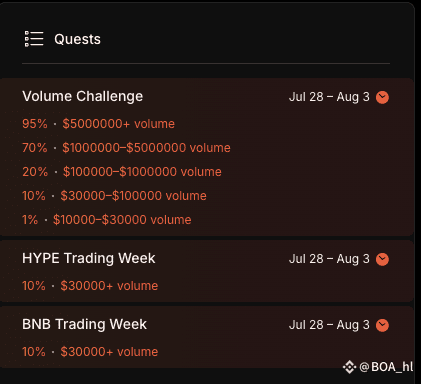Click the 1% $10000–$30000 volume tier
The height and width of the screenshot is (384, 421).
[107, 220]
